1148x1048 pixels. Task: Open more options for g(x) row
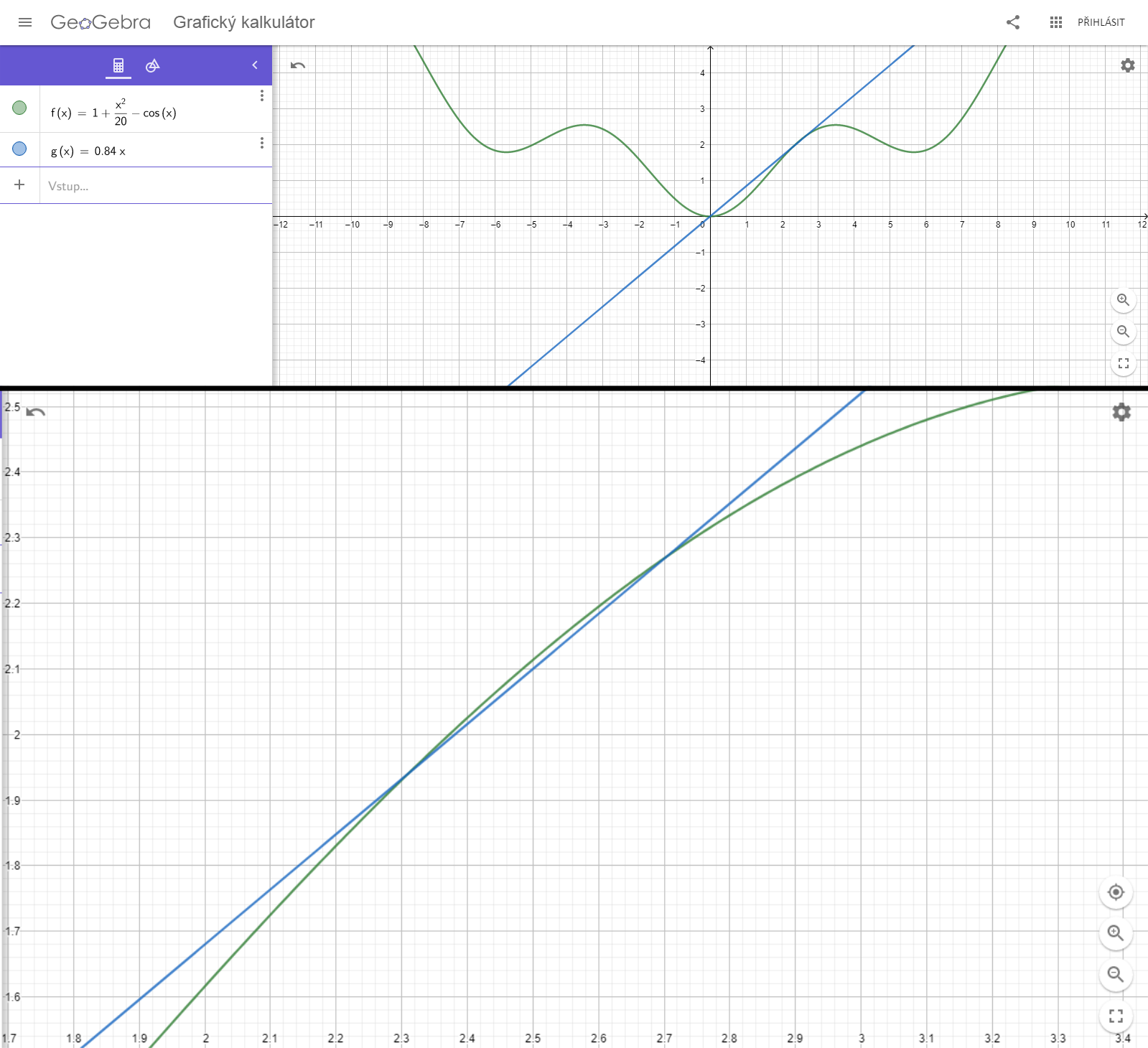pyautogui.click(x=262, y=143)
